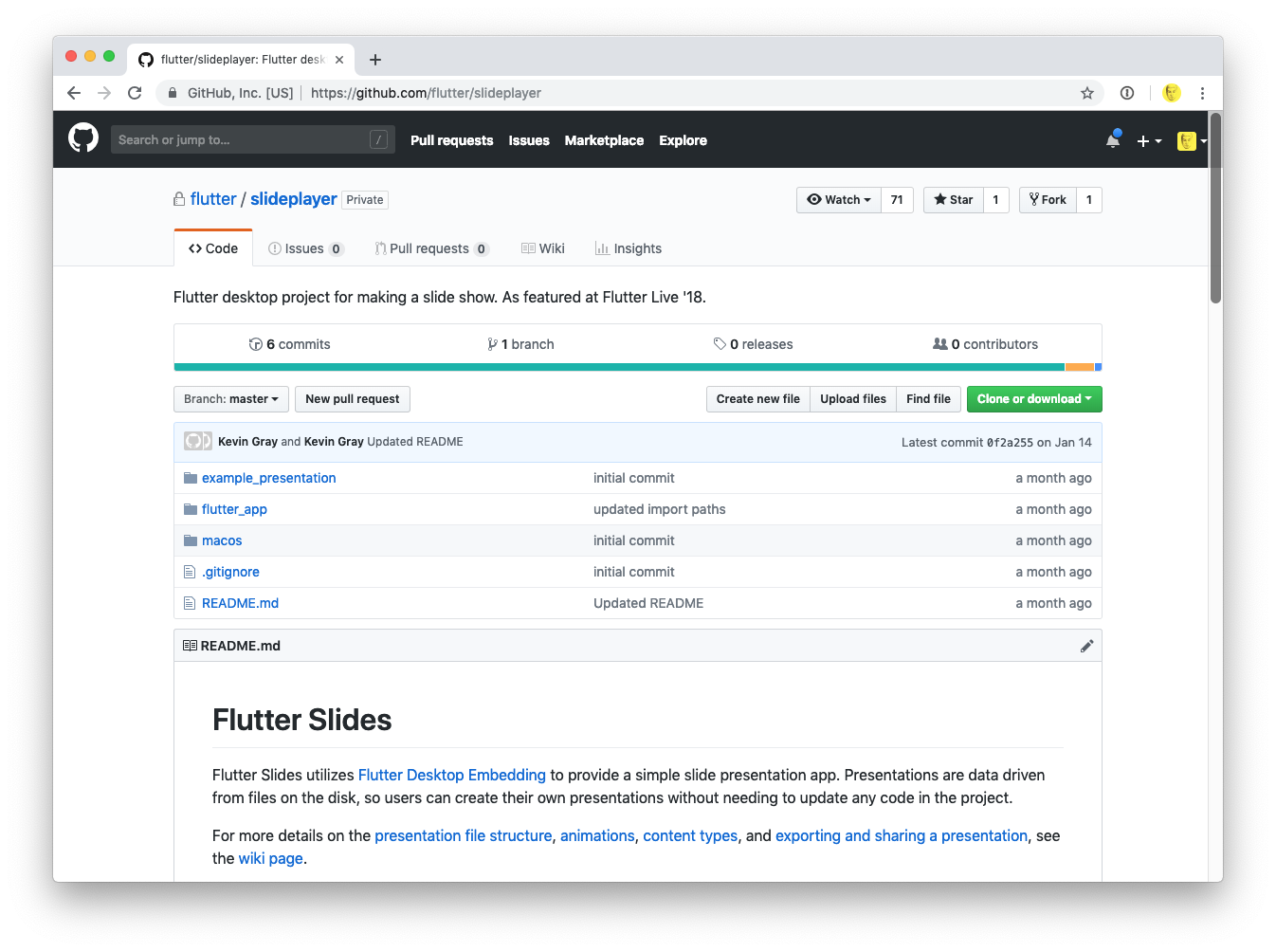This screenshot has width=1276, height=952.
Task: Open the Chrome three-dot menu
Action: coord(1202,93)
